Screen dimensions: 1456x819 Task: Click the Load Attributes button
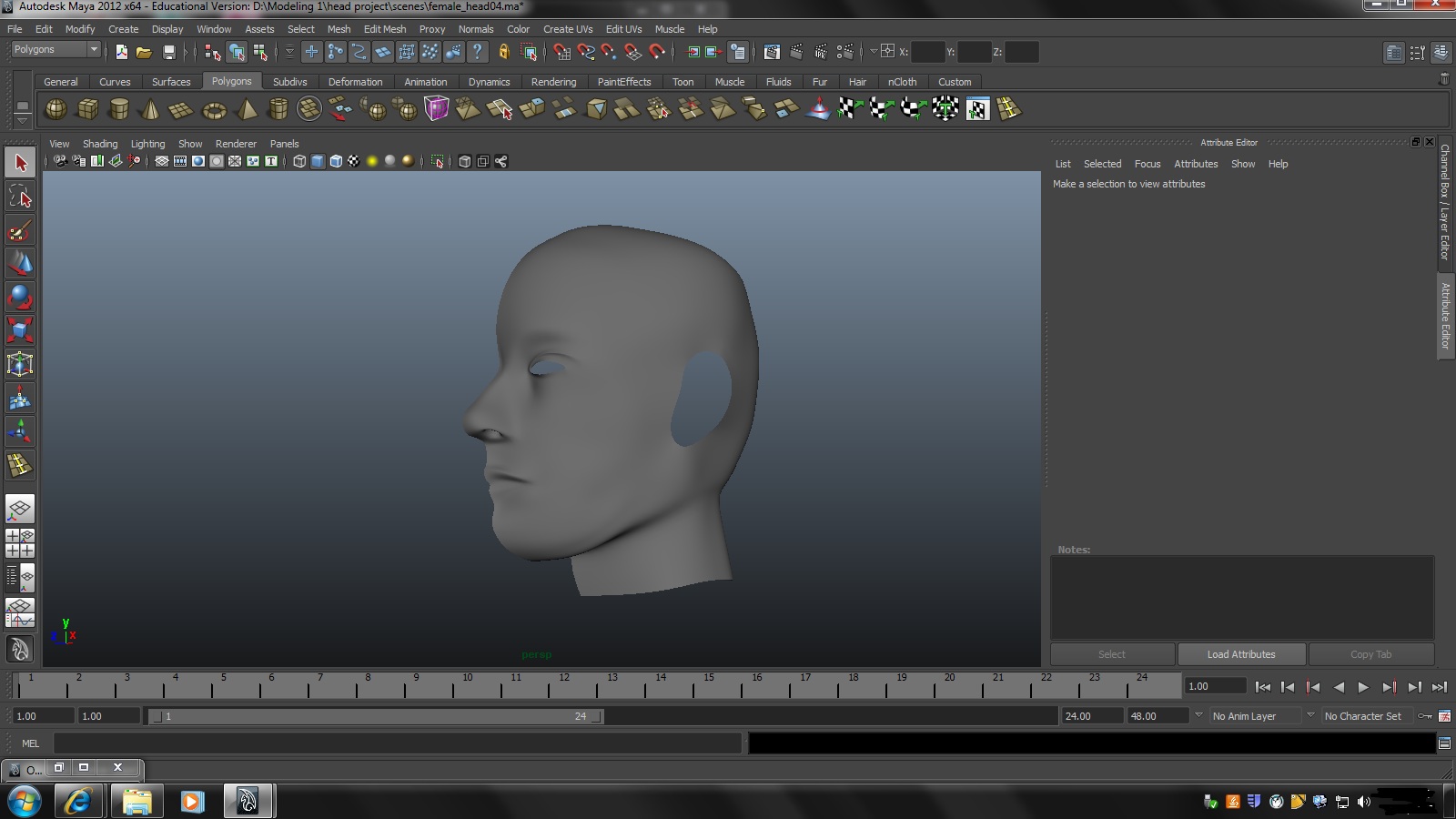point(1241,653)
